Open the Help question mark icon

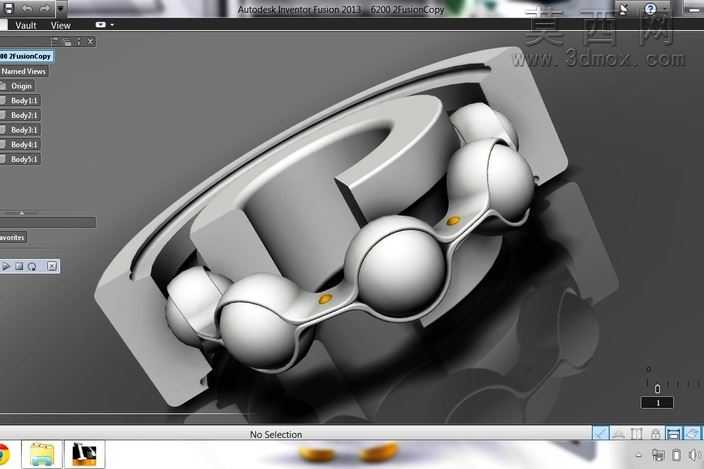click(x=650, y=9)
